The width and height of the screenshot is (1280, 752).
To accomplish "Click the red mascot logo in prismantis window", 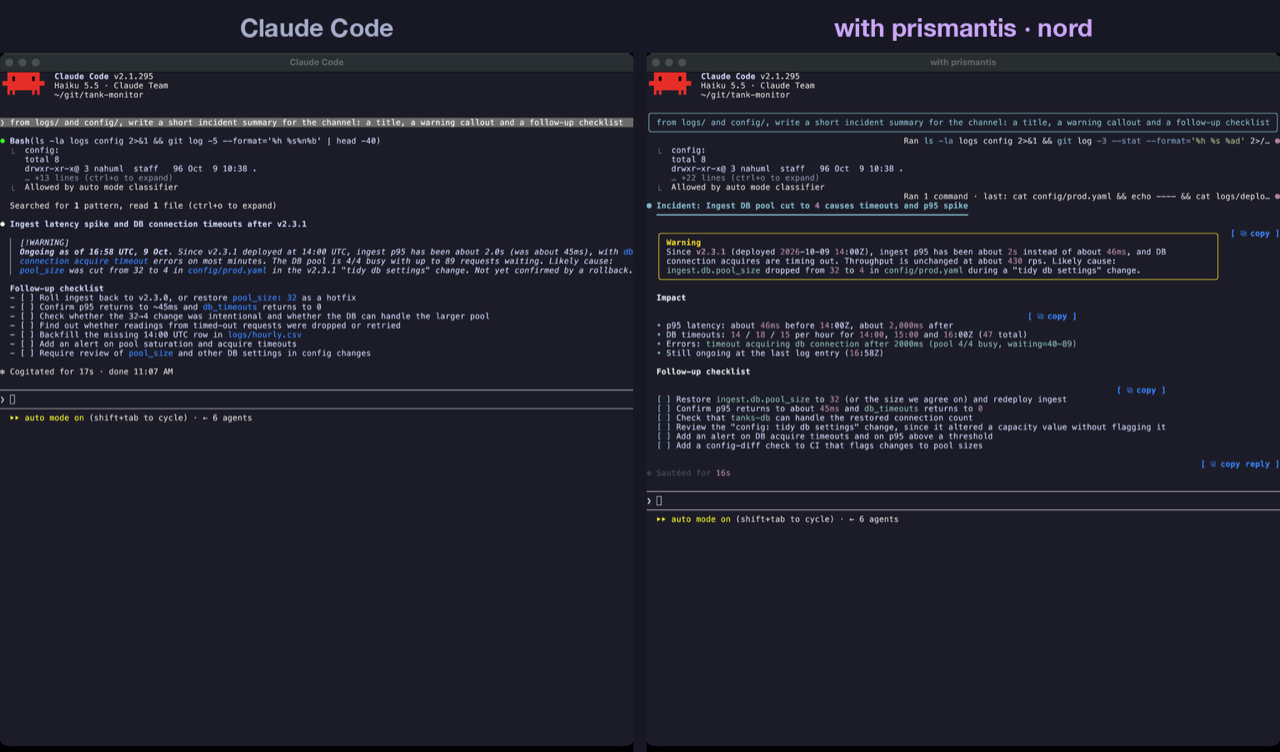I will pos(670,84).
